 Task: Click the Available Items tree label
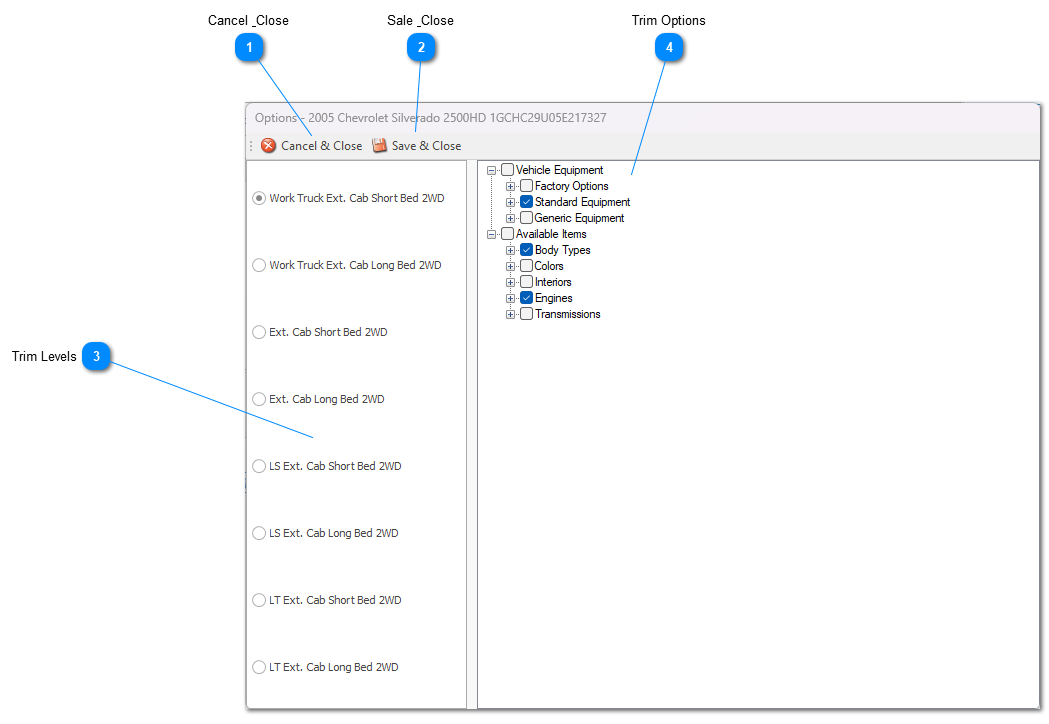[x=551, y=234]
